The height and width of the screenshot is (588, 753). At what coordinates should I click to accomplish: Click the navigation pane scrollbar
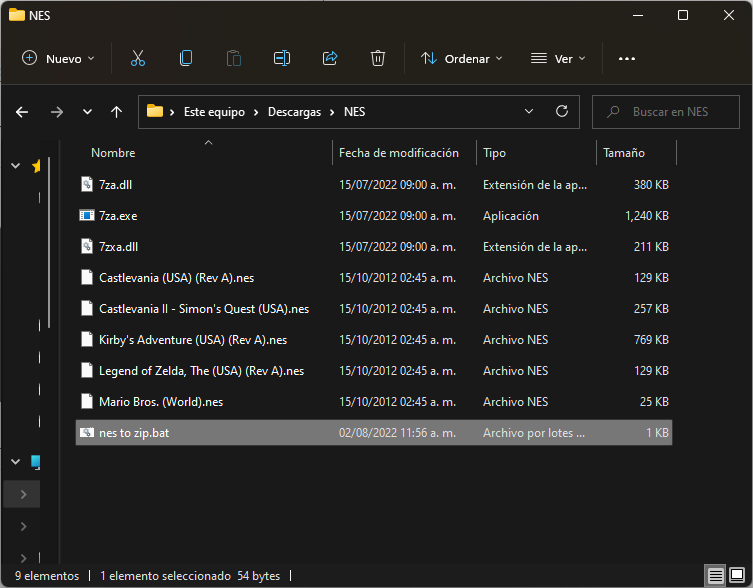point(49,243)
